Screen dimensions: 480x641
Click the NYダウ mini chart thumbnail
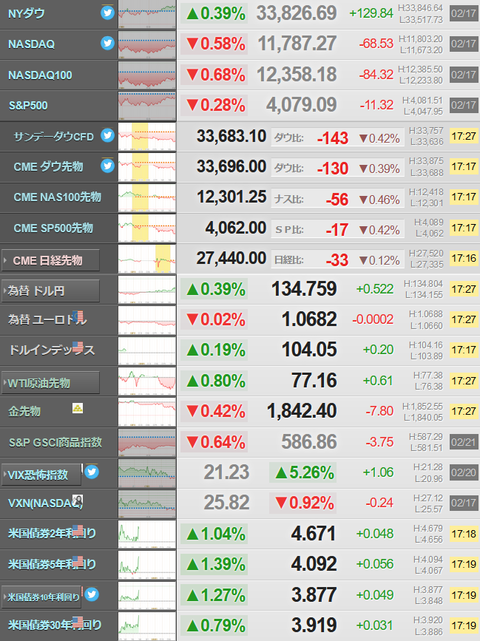tap(147, 14)
